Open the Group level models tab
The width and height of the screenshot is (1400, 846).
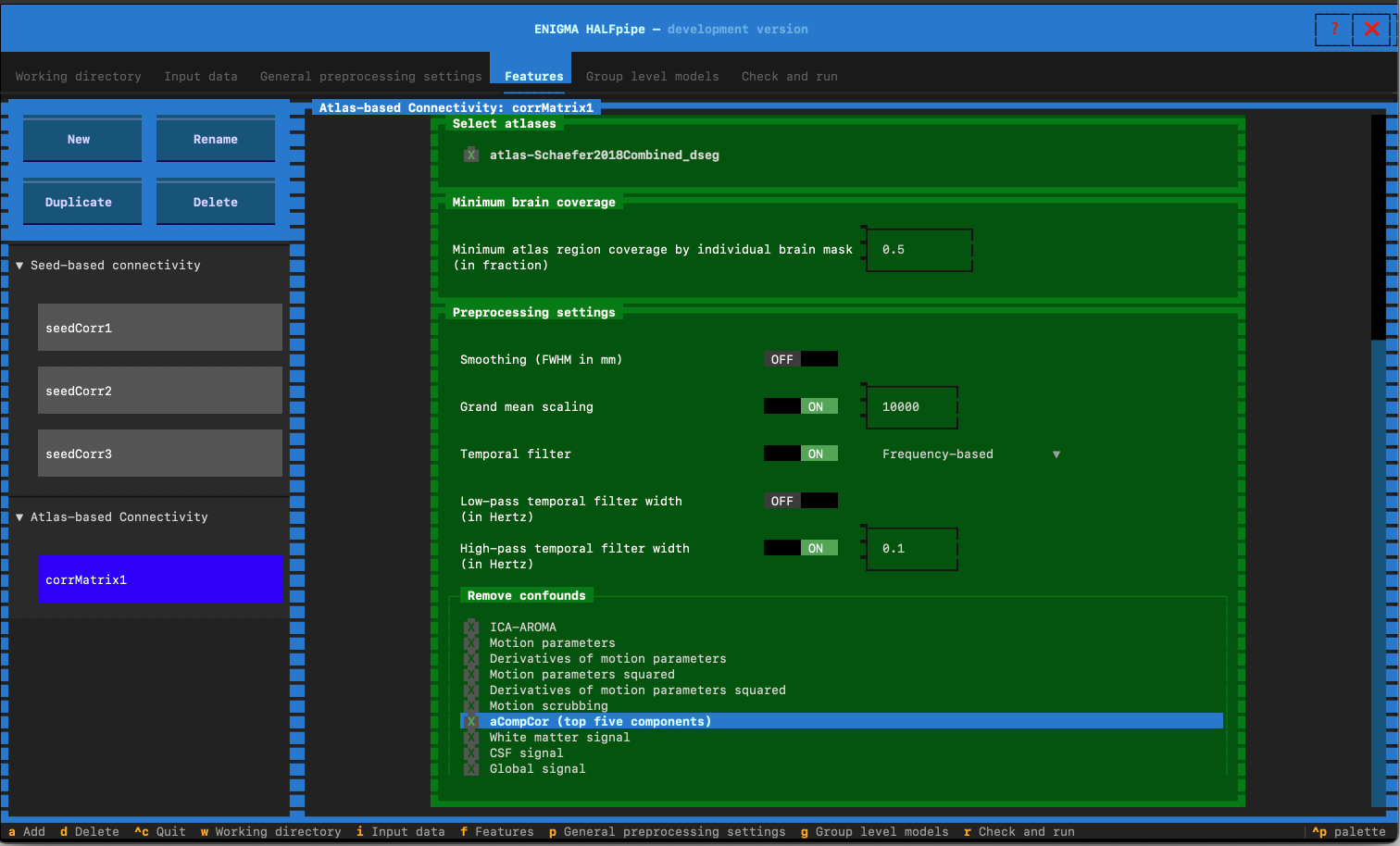pyautogui.click(x=653, y=77)
